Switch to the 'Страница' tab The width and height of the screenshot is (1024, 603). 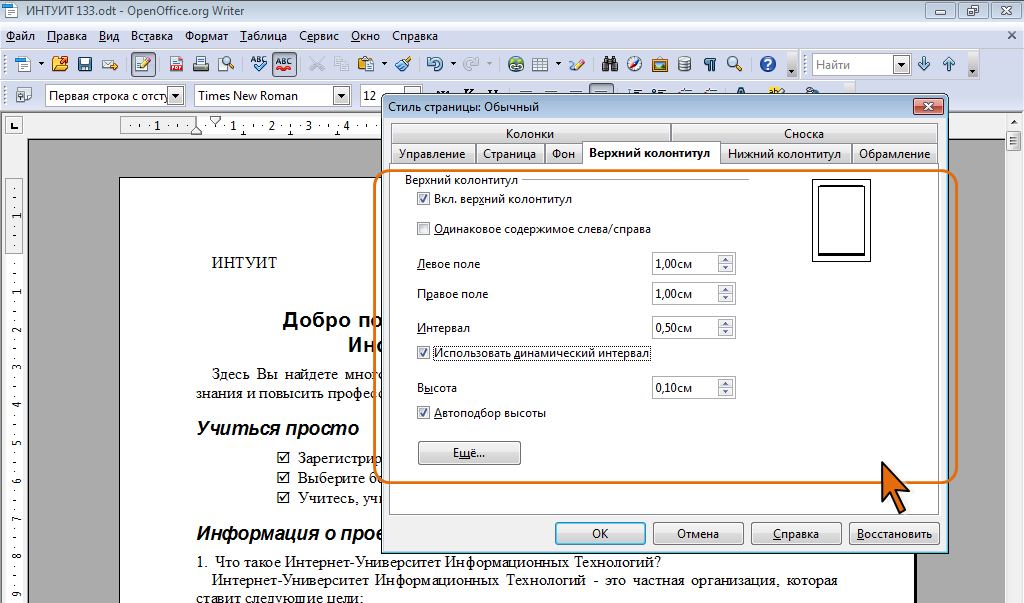(x=509, y=154)
